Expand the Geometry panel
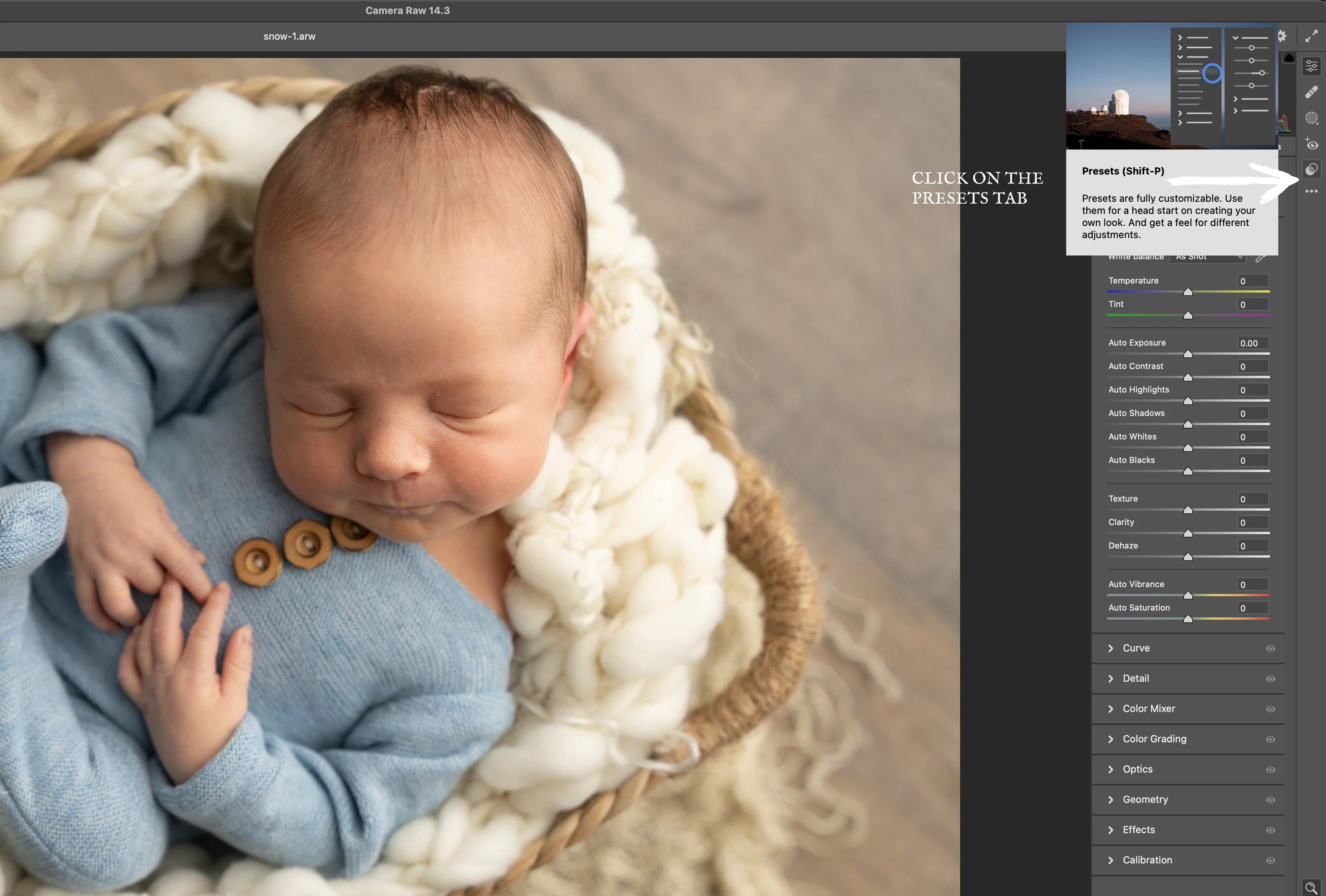Viewport: 1326px width, 896px height. (1112, 799)
